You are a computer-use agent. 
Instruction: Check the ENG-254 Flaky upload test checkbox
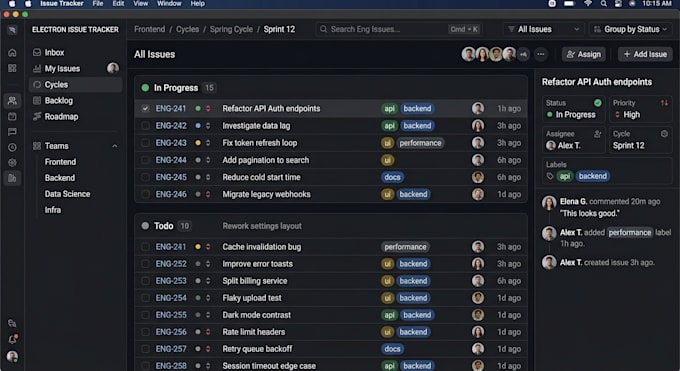[145, 298]
